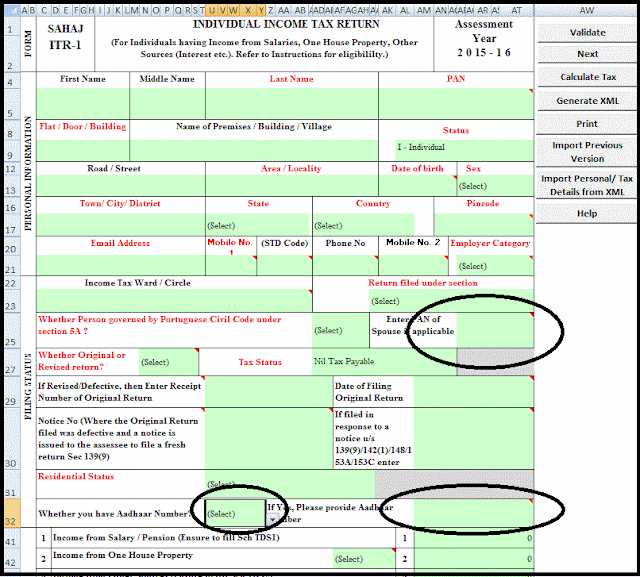Select row header 27

coord(11,362)
